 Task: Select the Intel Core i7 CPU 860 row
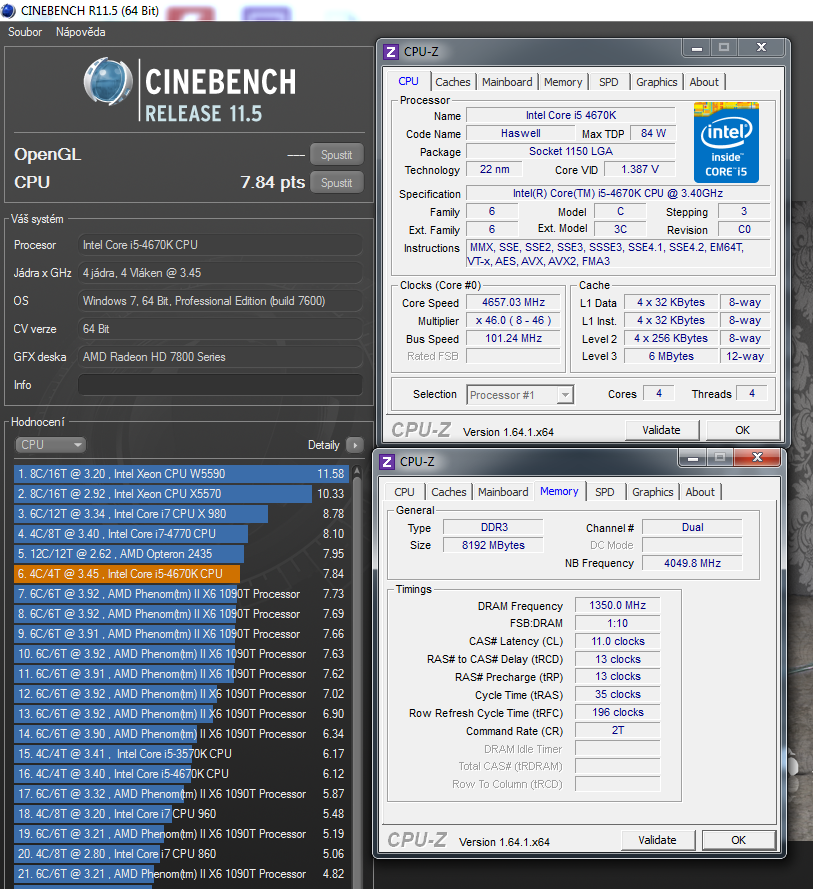pos(181,854)
